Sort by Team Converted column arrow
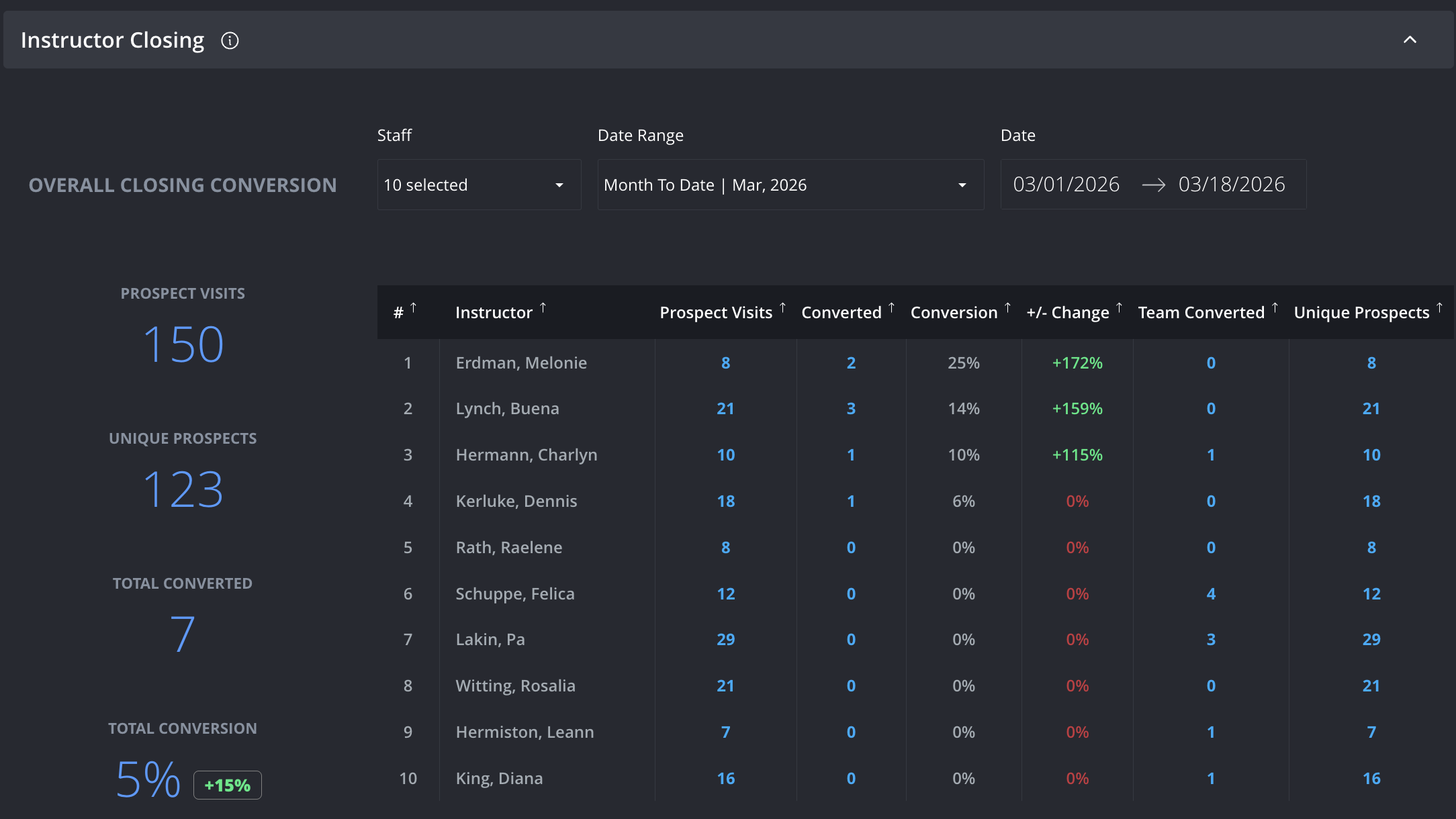The height and width of the screenshot is (819, 1456). point(1275,307)
